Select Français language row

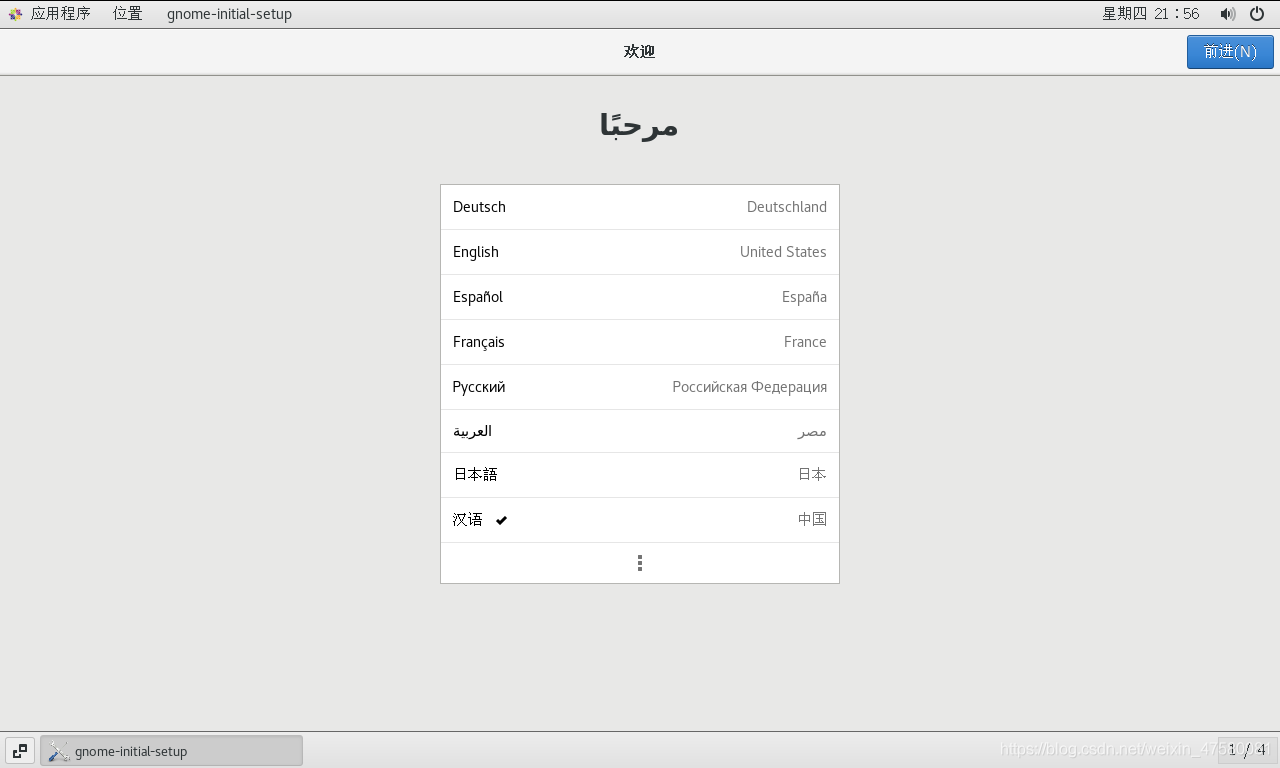click(x=640, y=342)
